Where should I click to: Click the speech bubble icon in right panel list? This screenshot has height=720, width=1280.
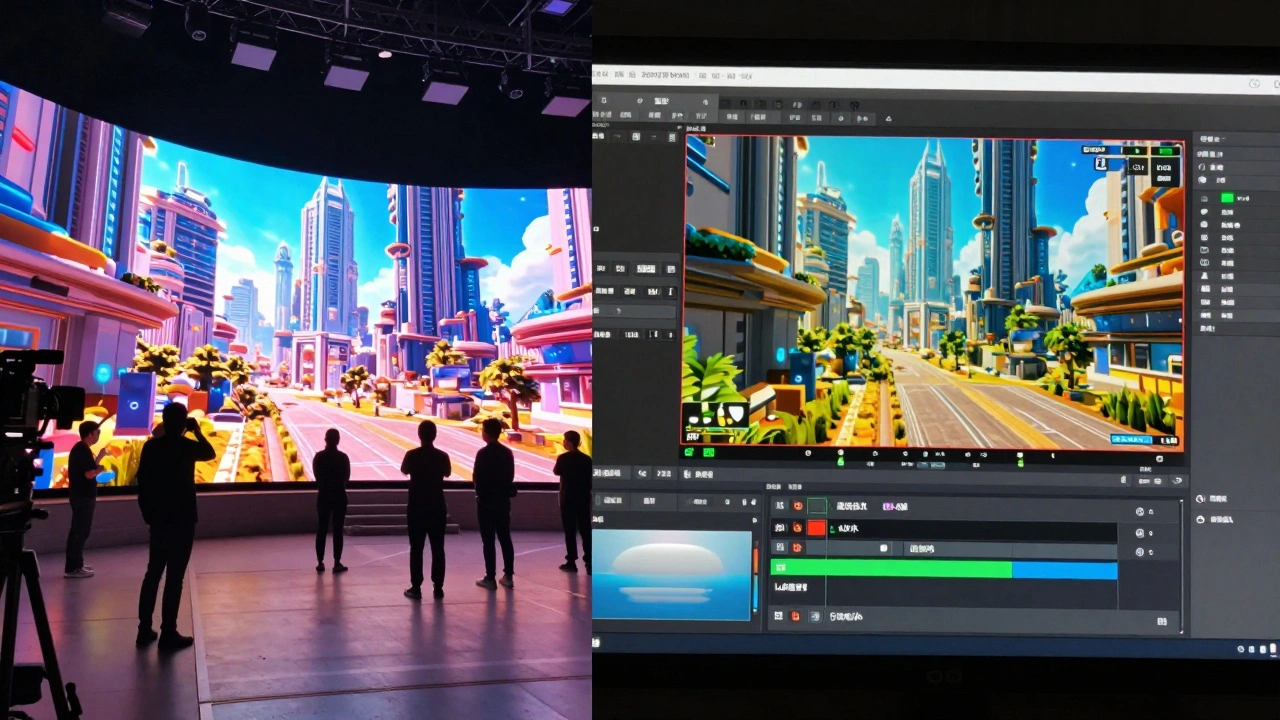click(x=1204, y=212)
